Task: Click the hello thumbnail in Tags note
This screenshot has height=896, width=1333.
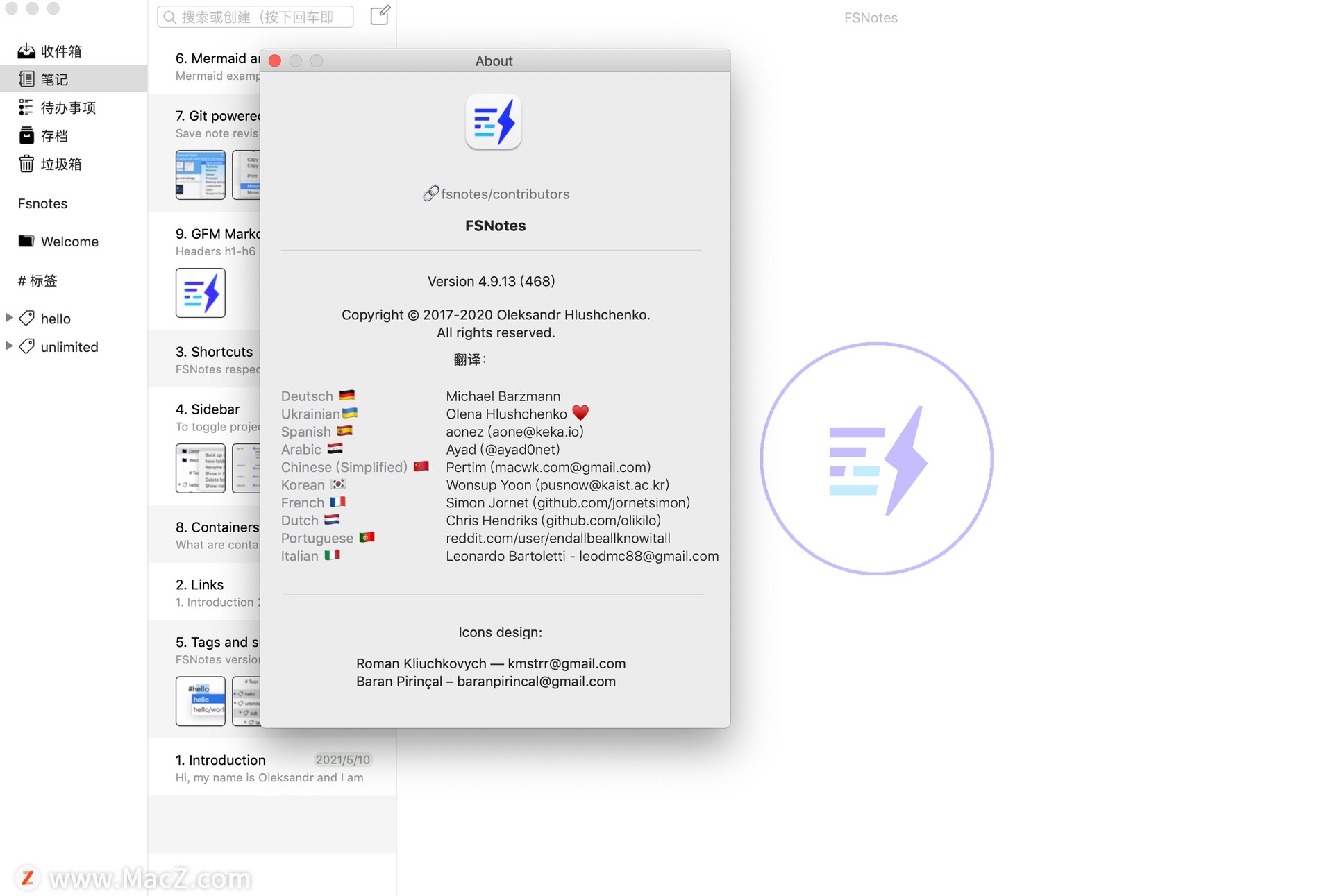Action: click(201, 701)
